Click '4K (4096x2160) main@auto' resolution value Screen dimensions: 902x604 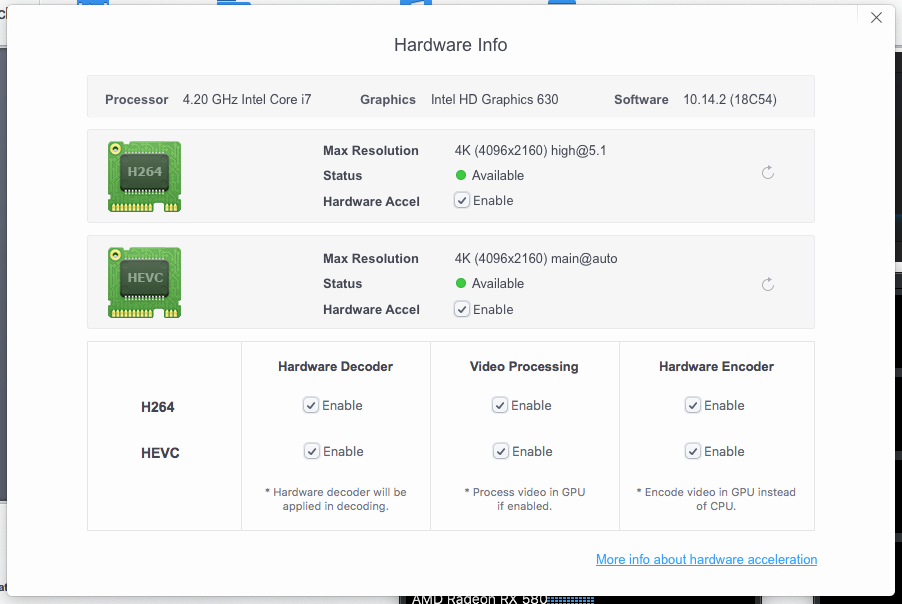pyautogui.click(x=536, y=259)
